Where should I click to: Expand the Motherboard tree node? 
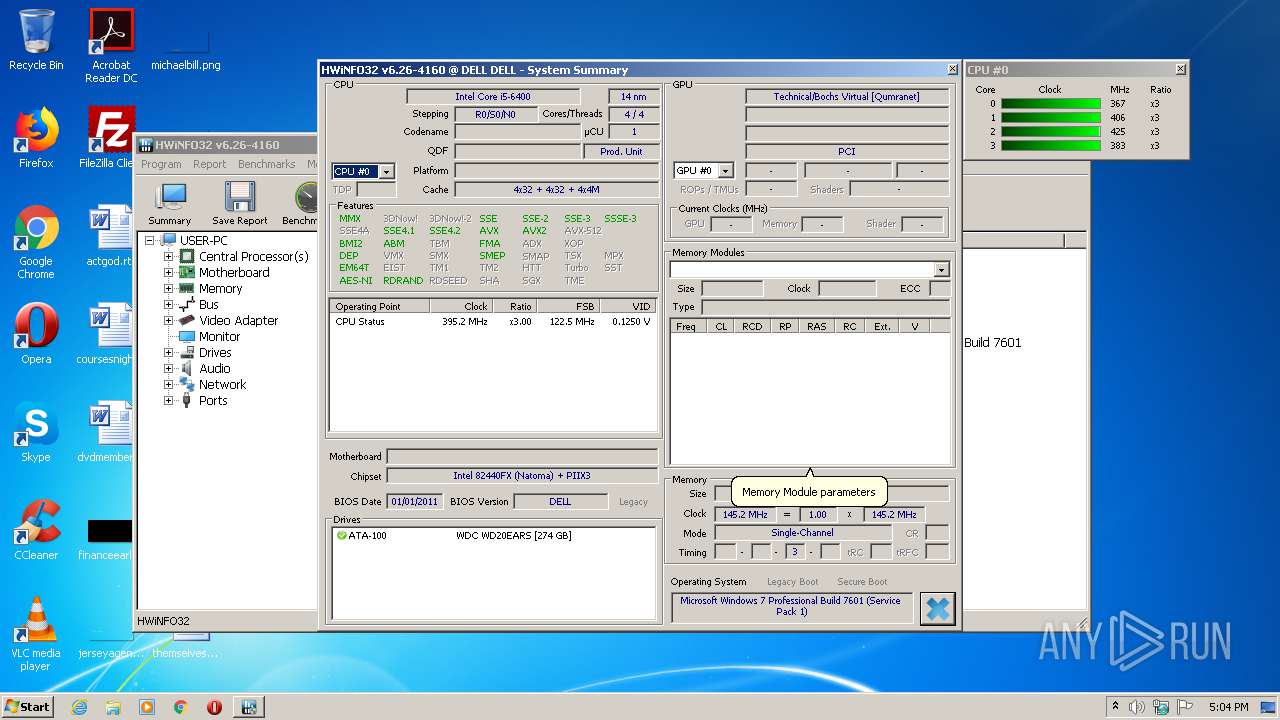click(x=169, y=273)
